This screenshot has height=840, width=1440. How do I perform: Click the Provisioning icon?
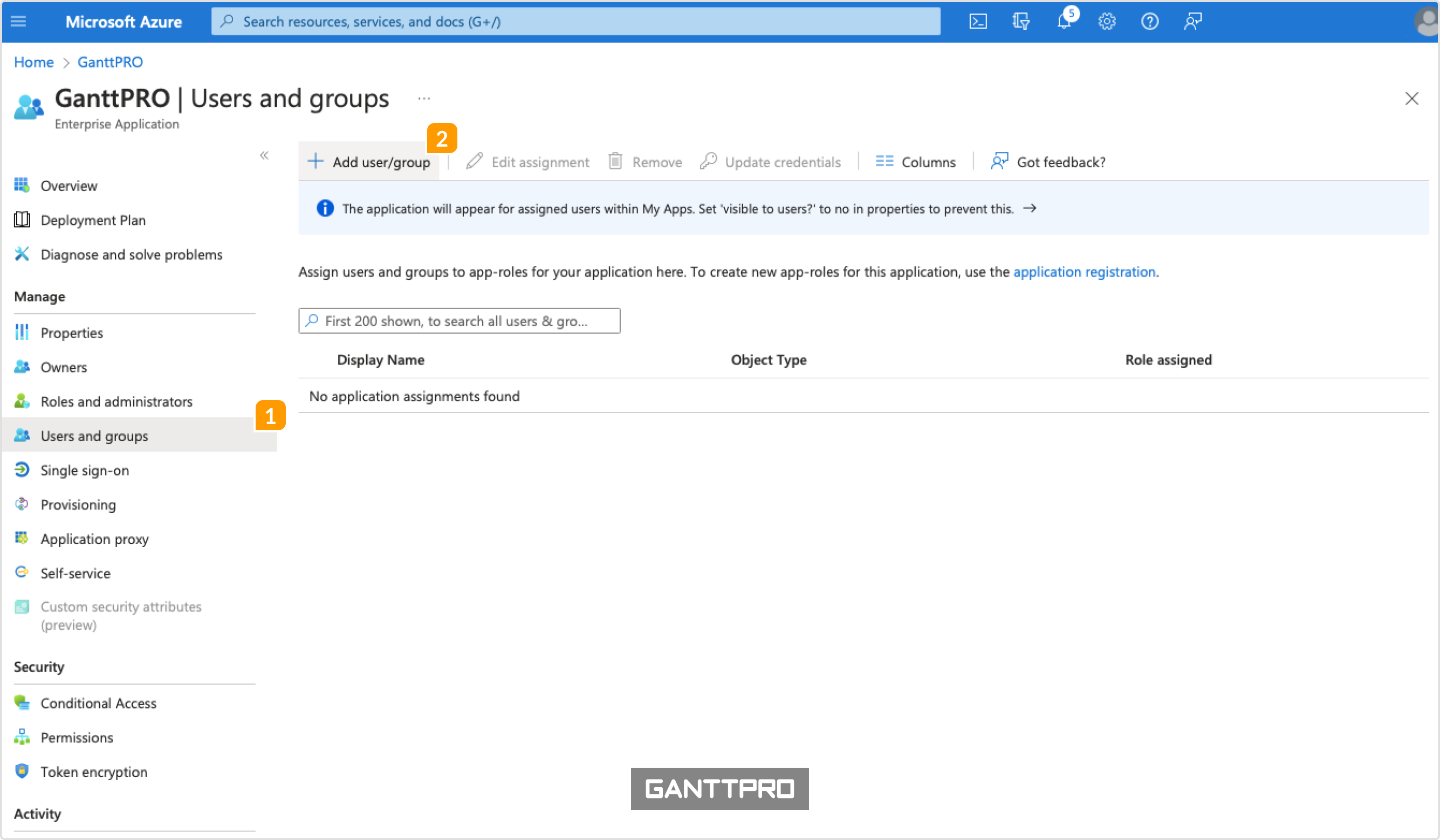tap(22, 504)
